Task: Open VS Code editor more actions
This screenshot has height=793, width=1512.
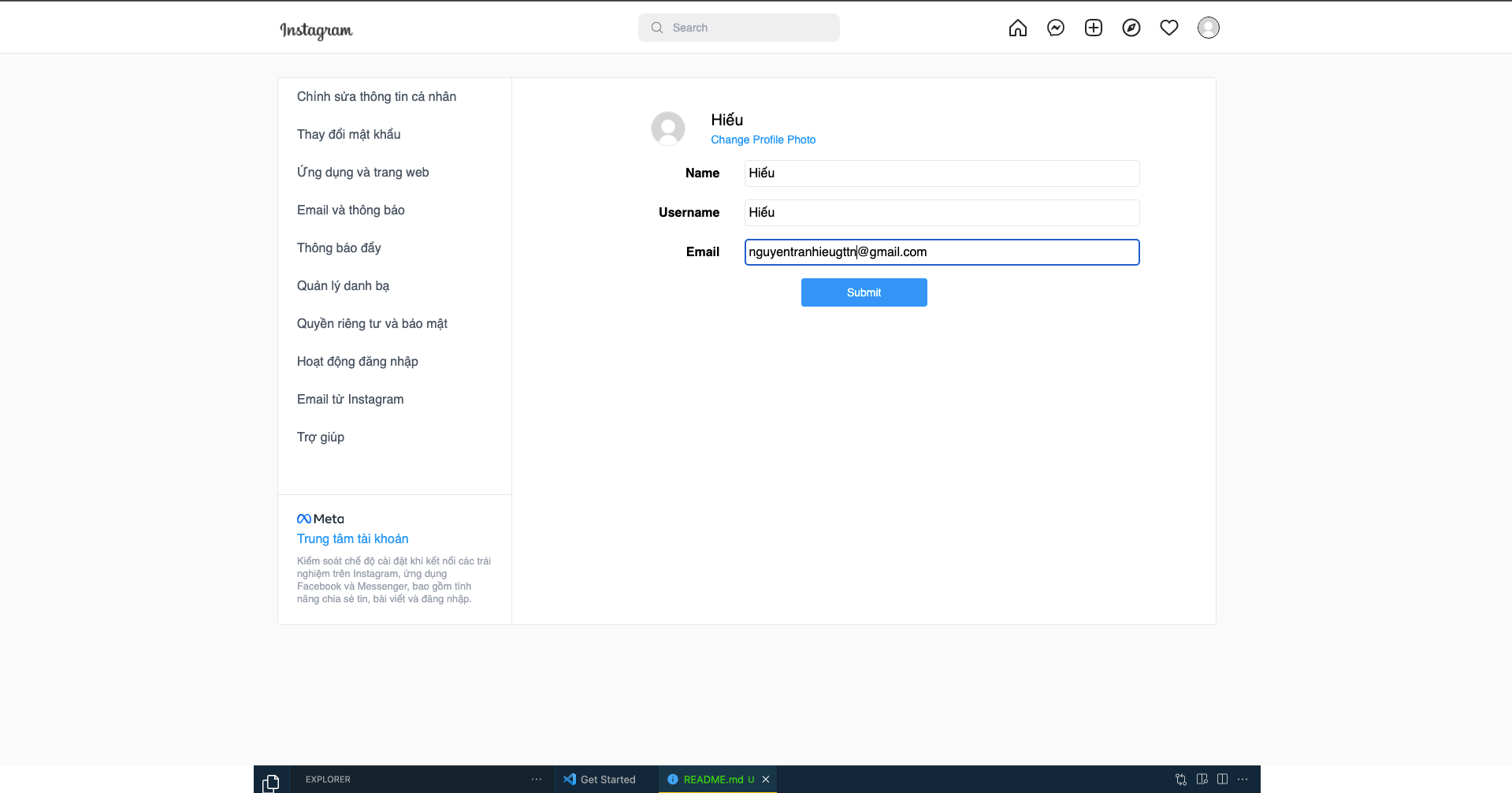Action: pos(1243,780)
